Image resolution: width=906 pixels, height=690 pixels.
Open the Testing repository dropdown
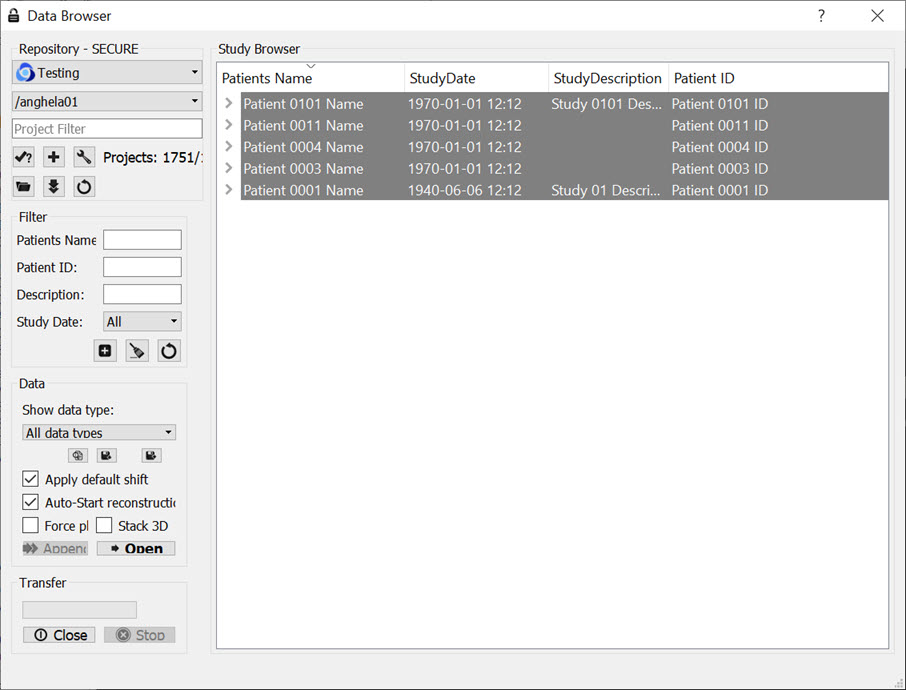[x=107, y=73]
